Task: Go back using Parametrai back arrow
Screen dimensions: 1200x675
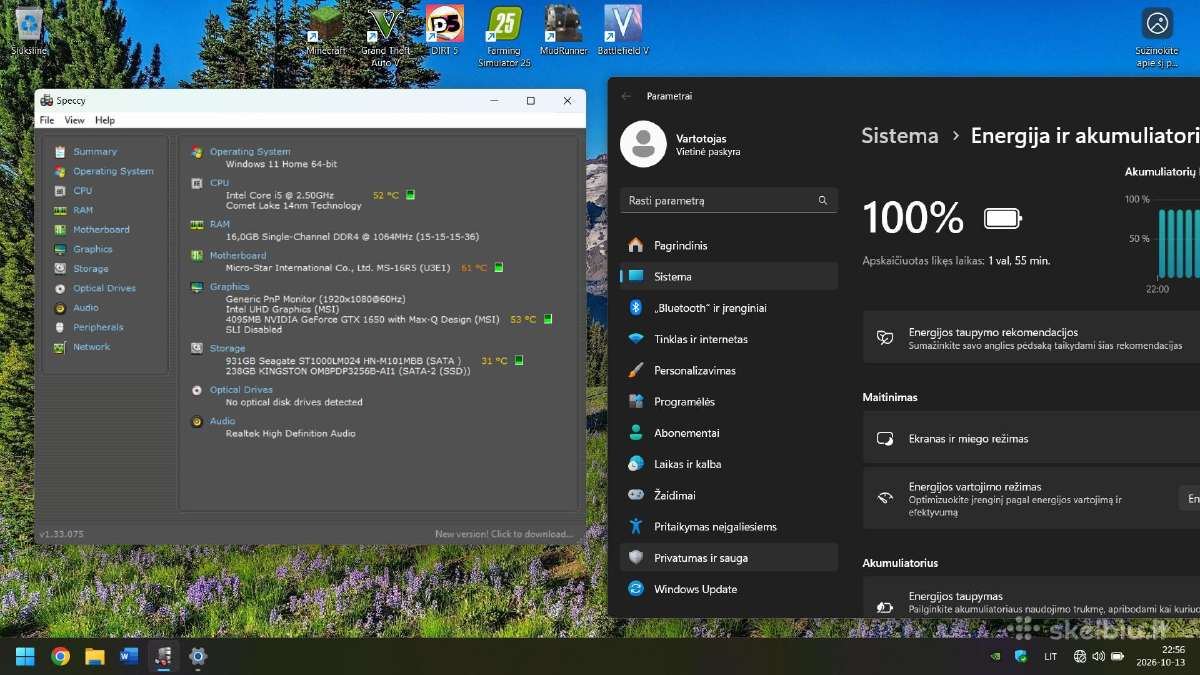Action: click(626, 96)
